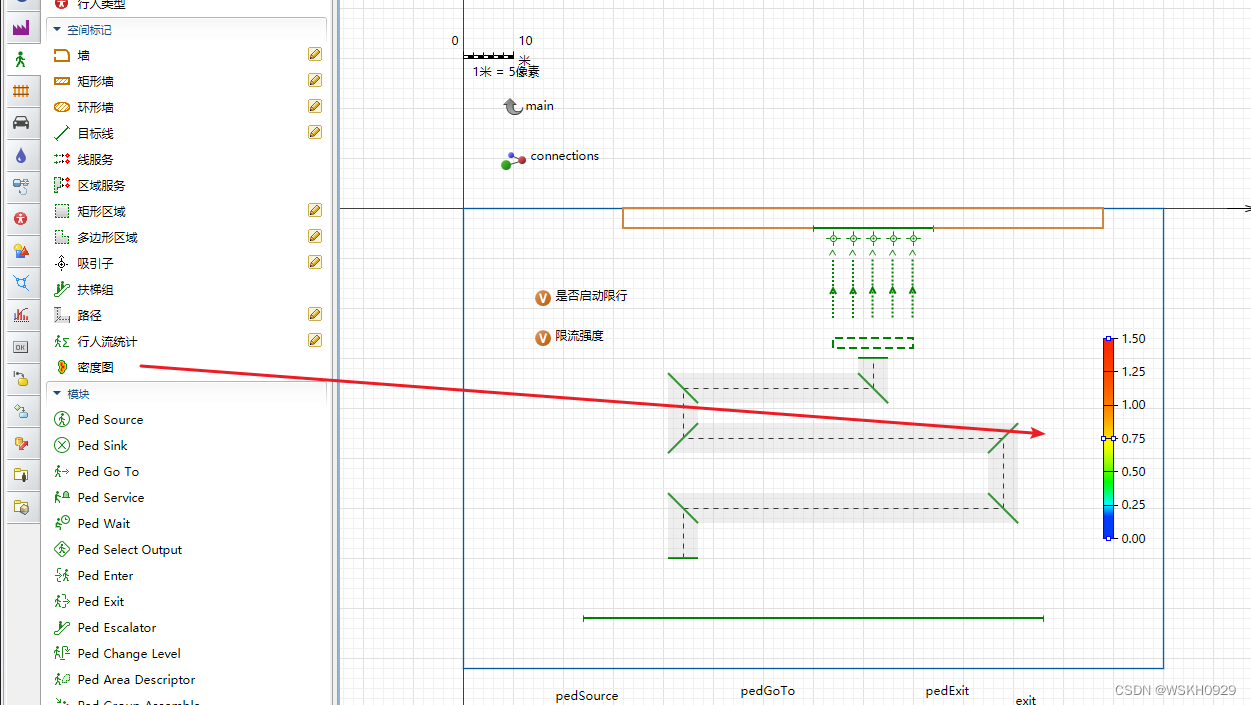Open the Fluid Library droplet icon
The width and height of the screenshot is (1251, 705).
(x=20, y=155)
